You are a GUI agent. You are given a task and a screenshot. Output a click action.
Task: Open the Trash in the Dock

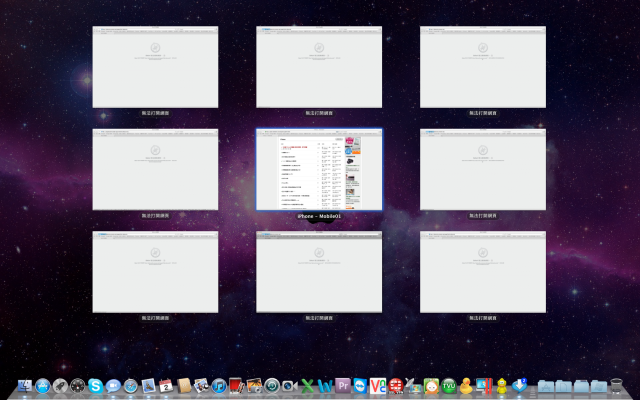[x=616, y=385]
